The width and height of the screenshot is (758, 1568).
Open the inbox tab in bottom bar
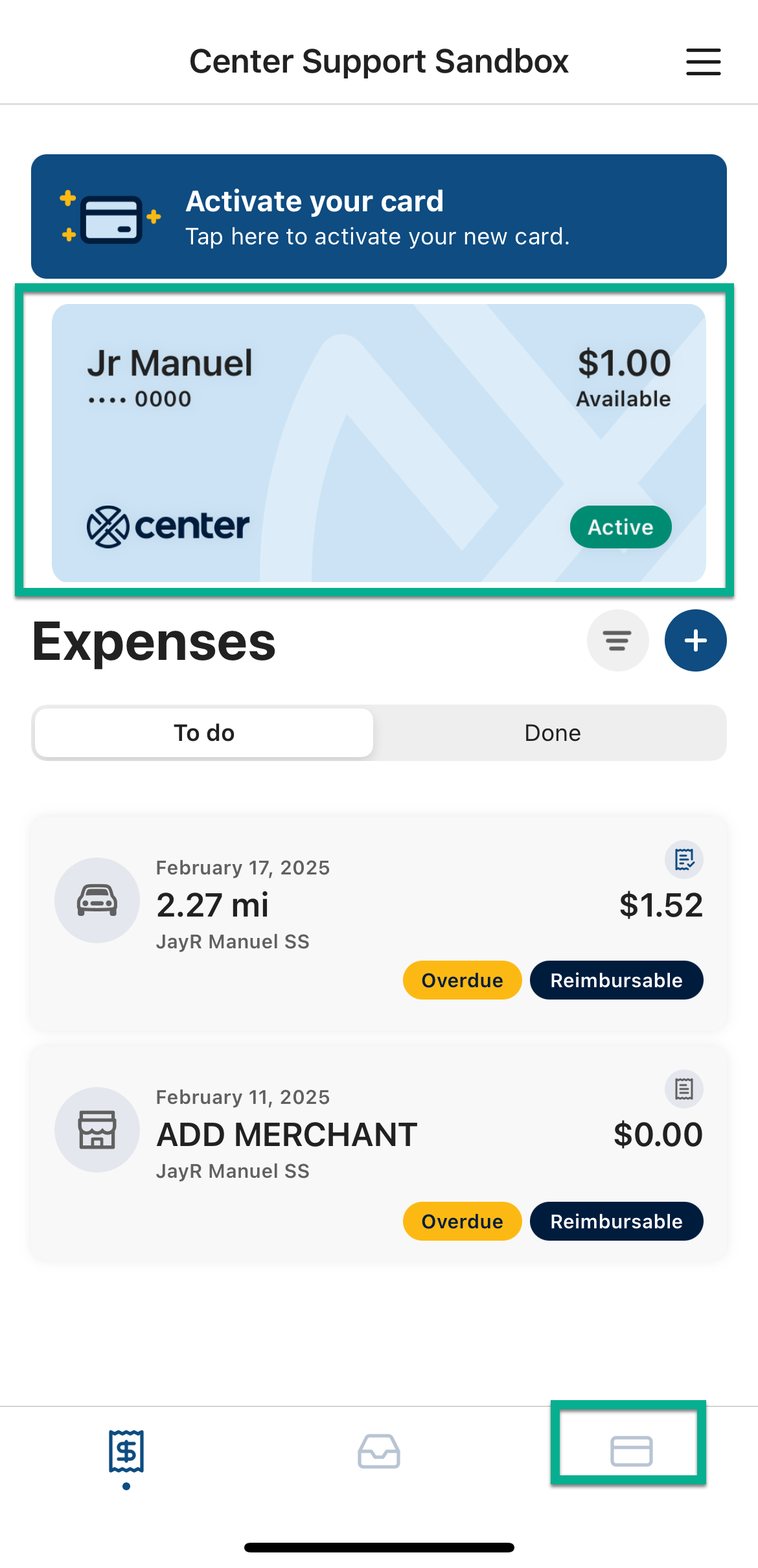click(x=379, y=1451)
